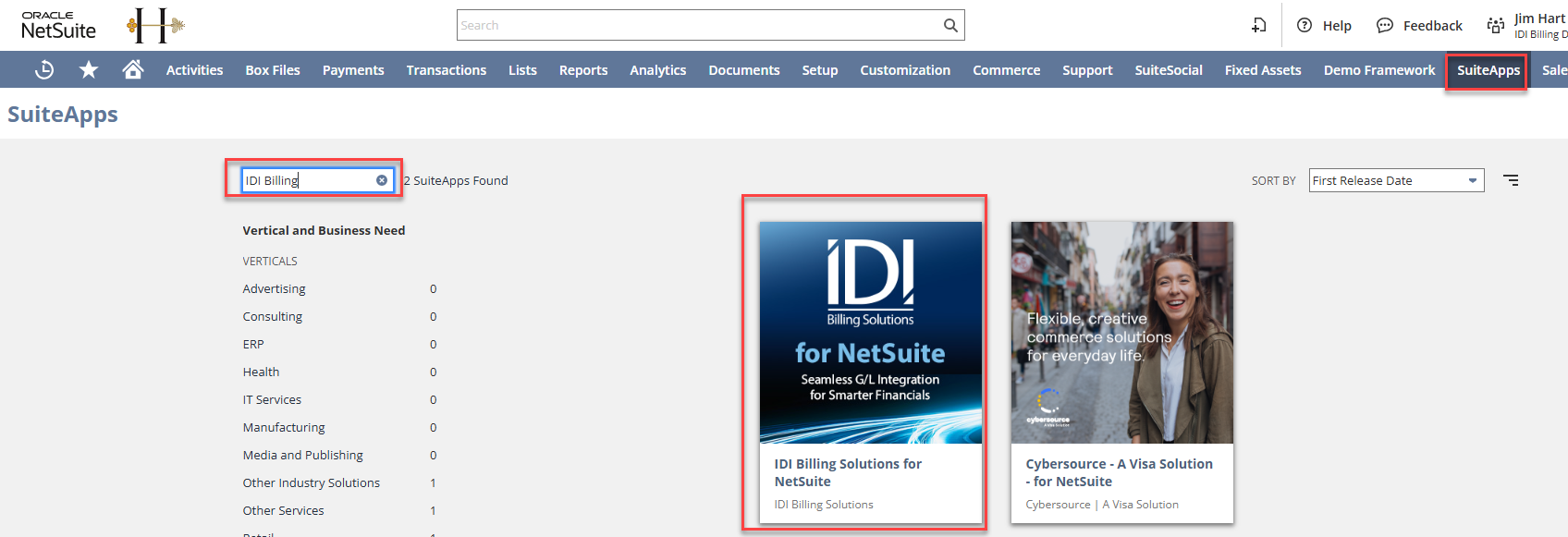Open the Sort By dropdown
Viewport: 1568px width, 537px height.
pos(1396,180)
